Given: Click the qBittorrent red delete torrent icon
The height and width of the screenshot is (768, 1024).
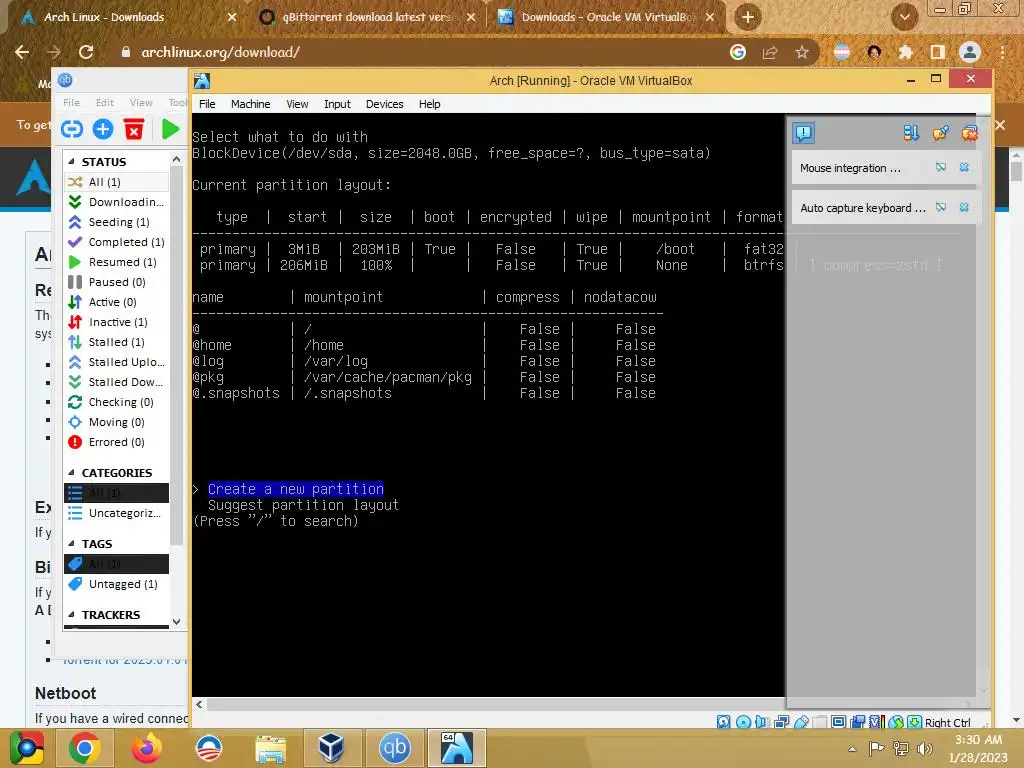Looking at the screenshot, I should coord(134,129).
